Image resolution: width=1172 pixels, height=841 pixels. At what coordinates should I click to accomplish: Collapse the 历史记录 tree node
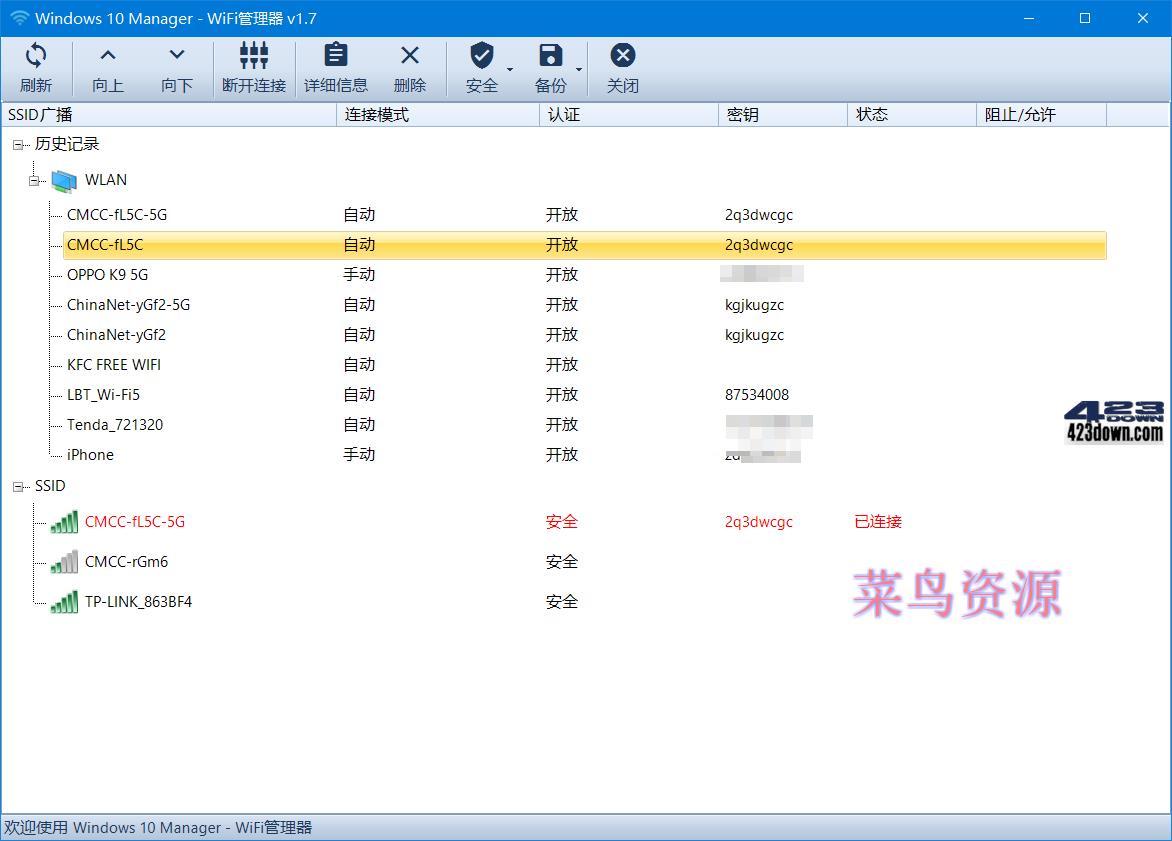[17, 144]
